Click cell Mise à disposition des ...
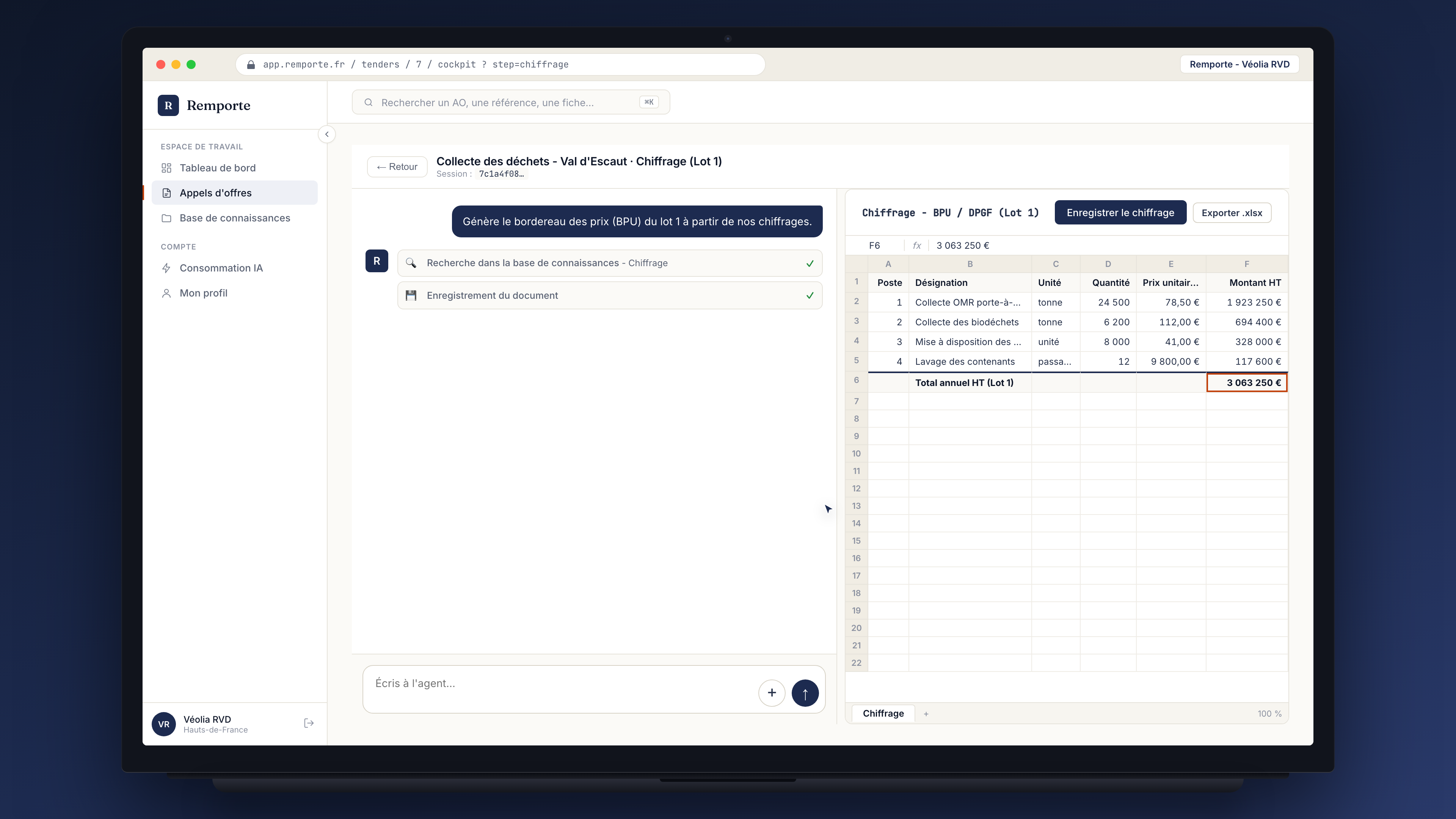Image resolution: width=1456 pixels, height=819 pixels. (970, 342)
